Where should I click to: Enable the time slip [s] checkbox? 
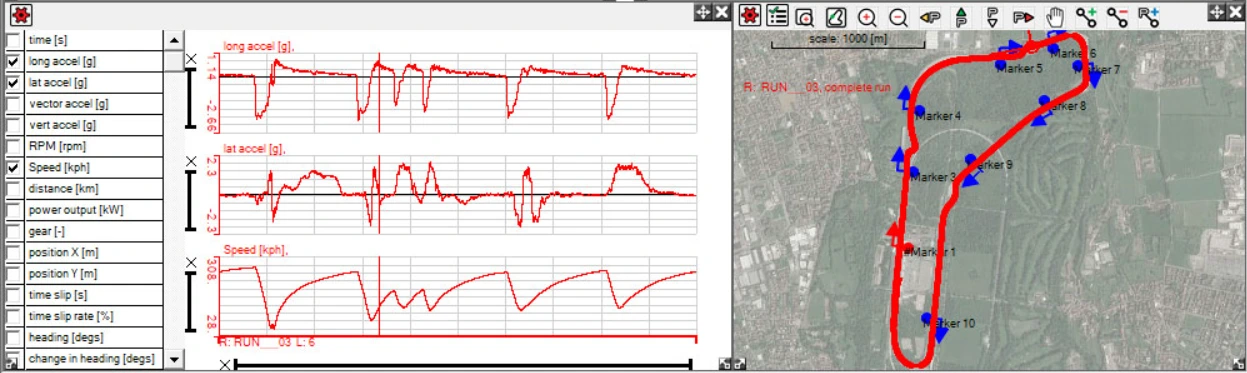click(13, 295)
